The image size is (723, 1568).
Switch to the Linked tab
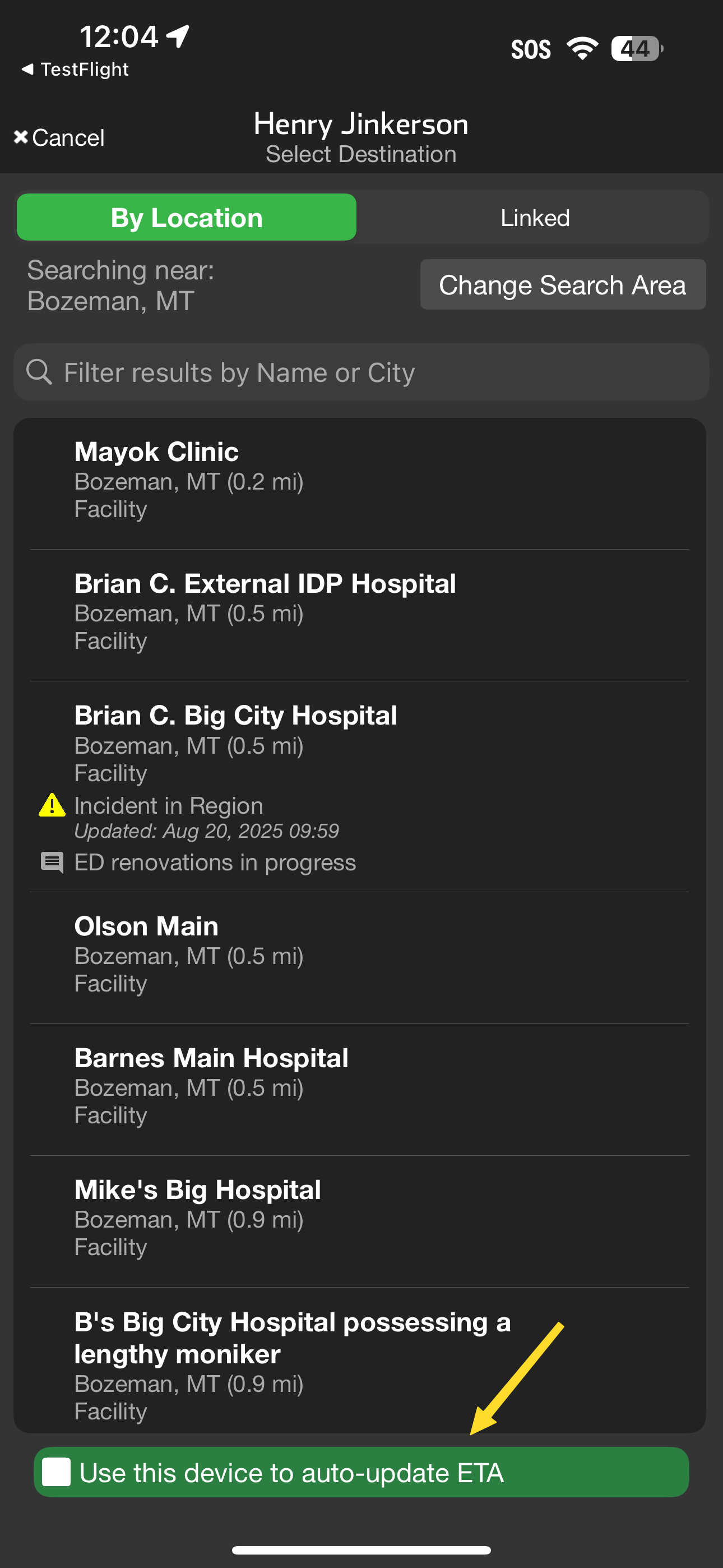tap(534, 217)
